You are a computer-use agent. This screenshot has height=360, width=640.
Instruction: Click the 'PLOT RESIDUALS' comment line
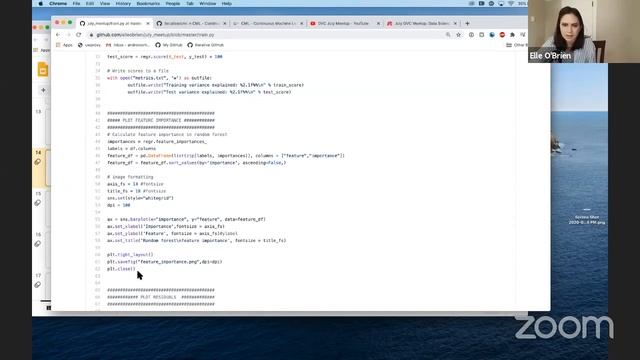point(161,297)
